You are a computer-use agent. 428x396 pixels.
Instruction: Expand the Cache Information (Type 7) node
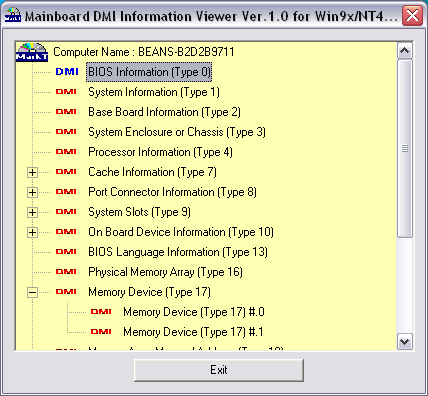[32, 172]
